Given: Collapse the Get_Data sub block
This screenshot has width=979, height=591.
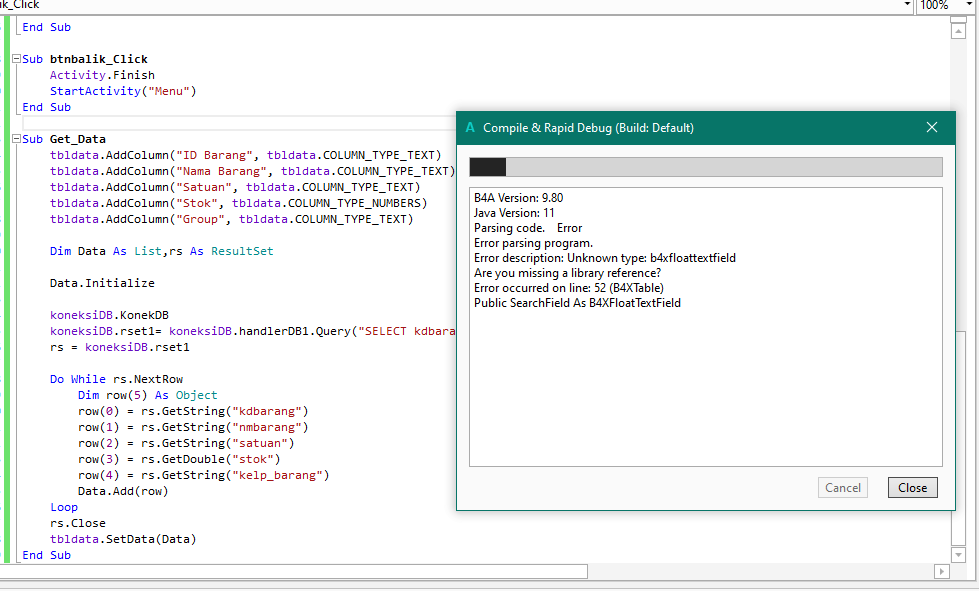Looking at the screenshot, I should (16, 139).
